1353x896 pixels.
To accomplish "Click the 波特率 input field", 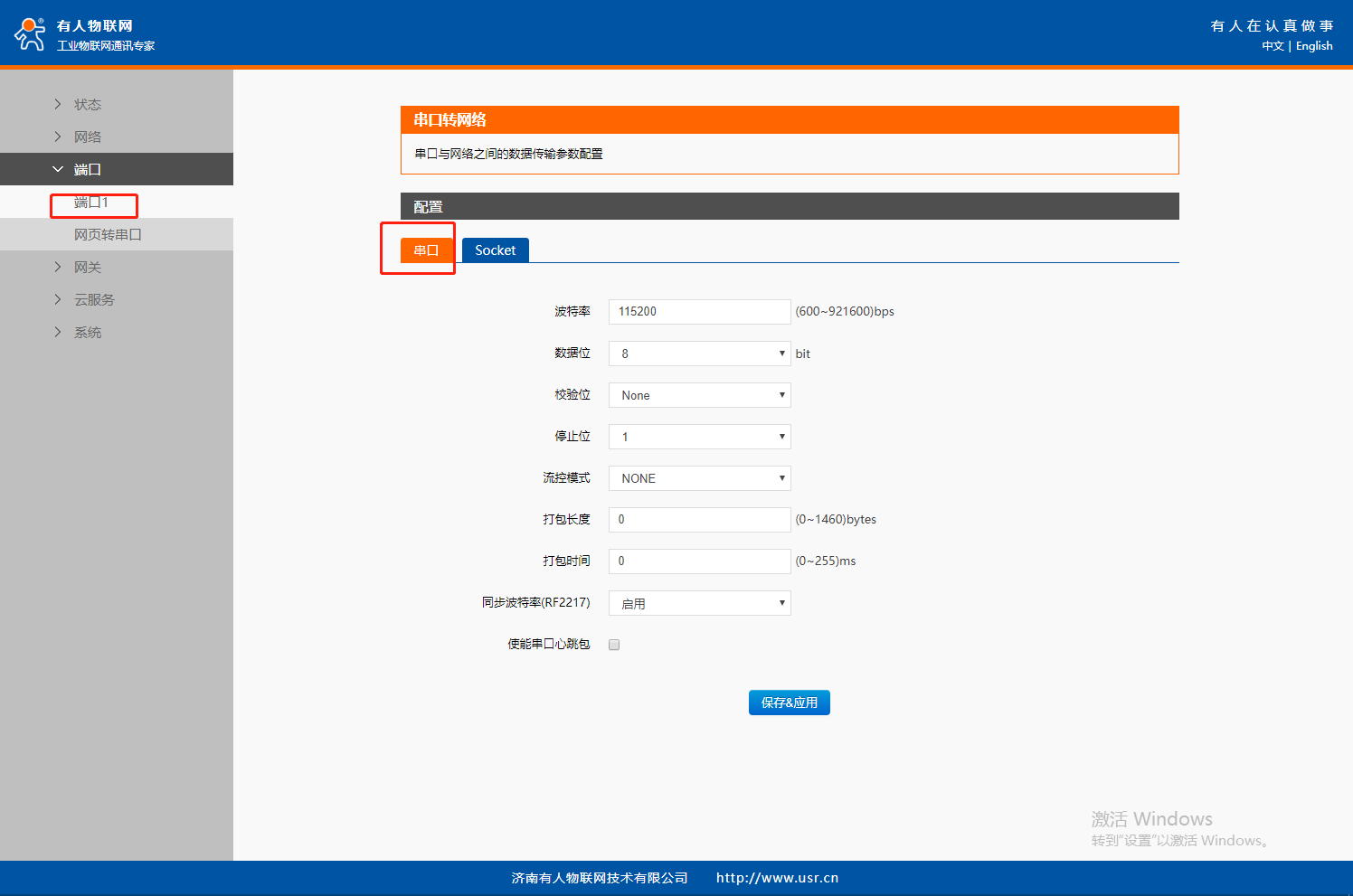I will click(699, 312).
